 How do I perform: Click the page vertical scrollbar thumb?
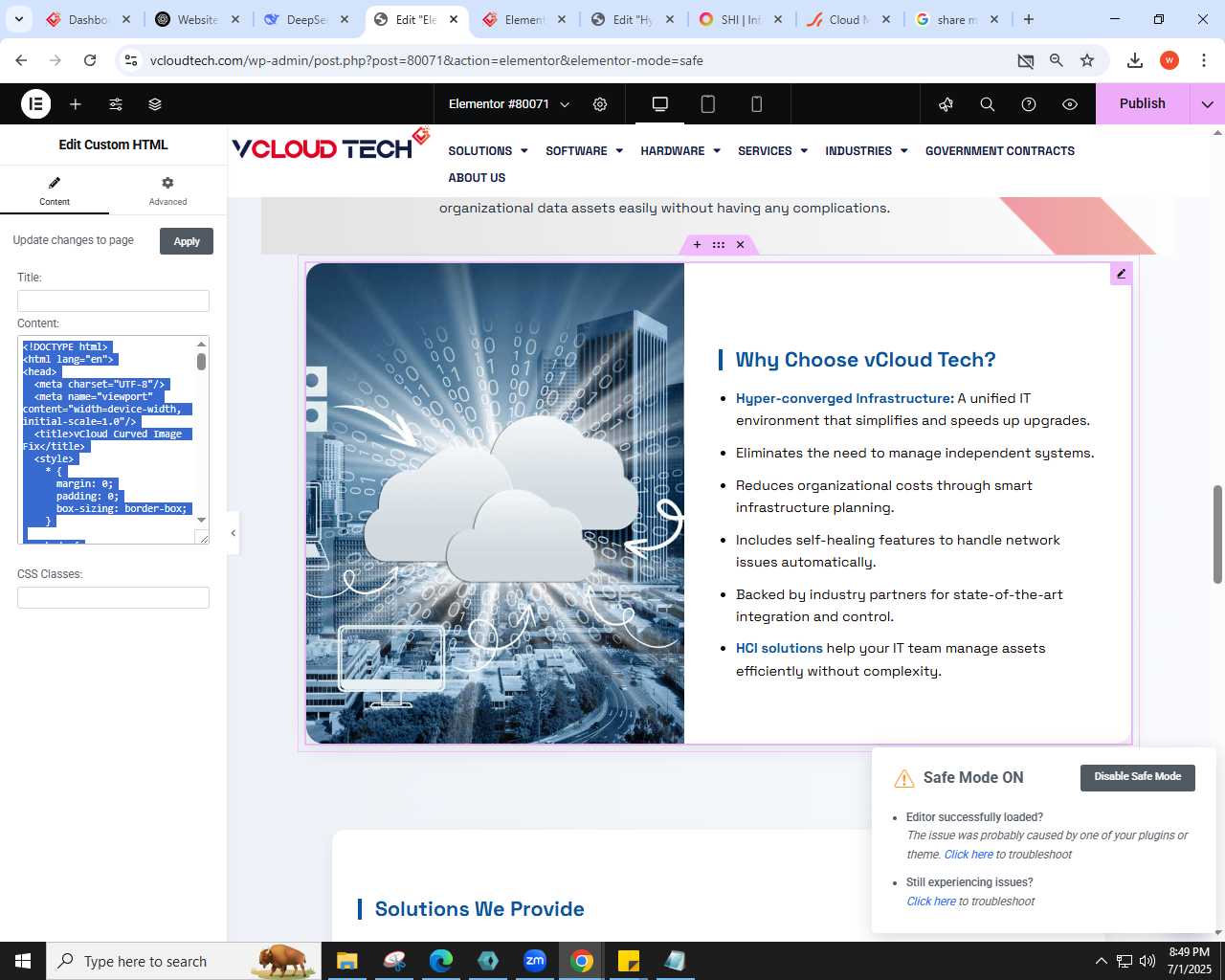(1217, 534)
